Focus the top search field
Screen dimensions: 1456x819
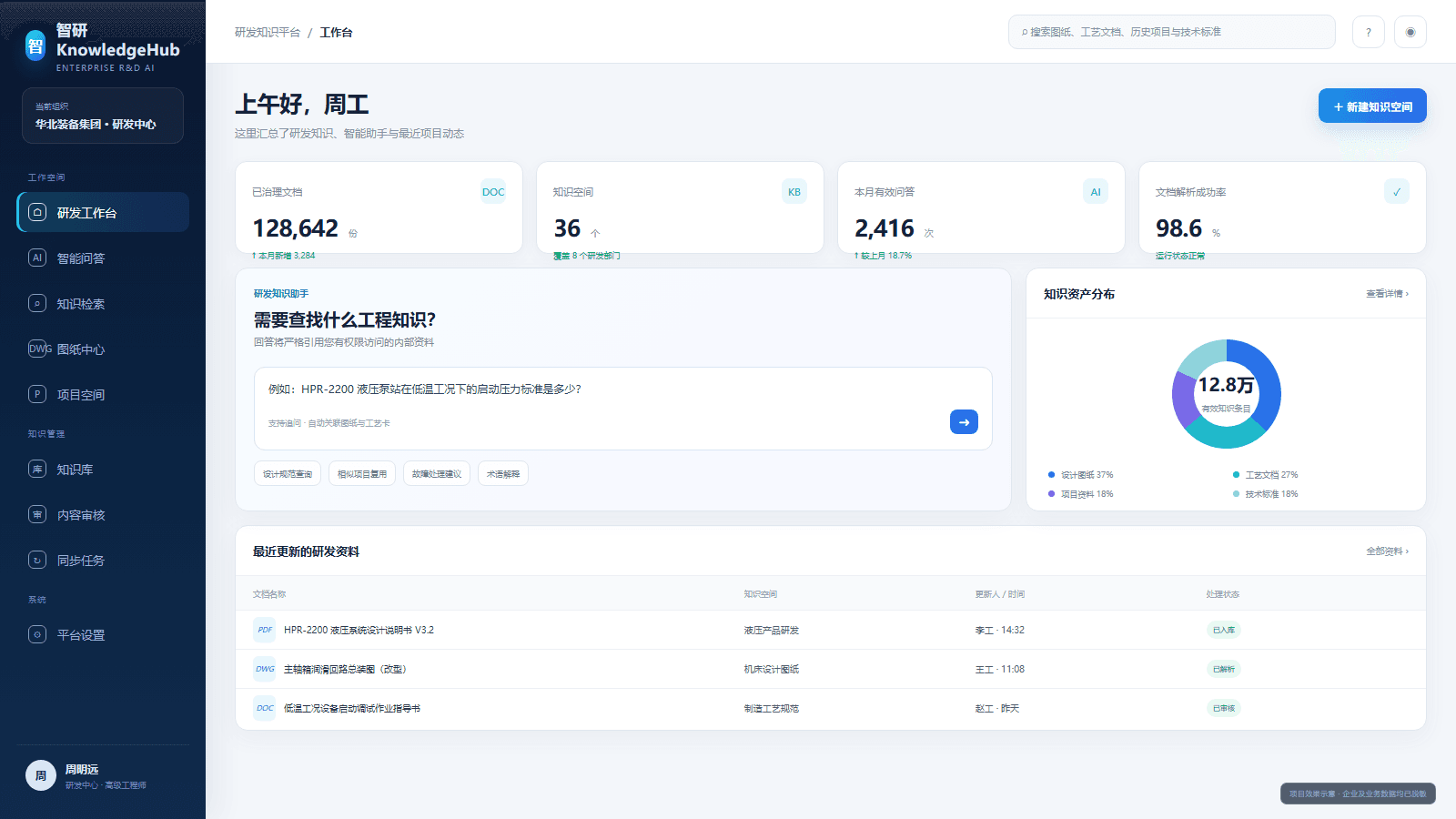pyautogui.click(x=1171, y=32)
